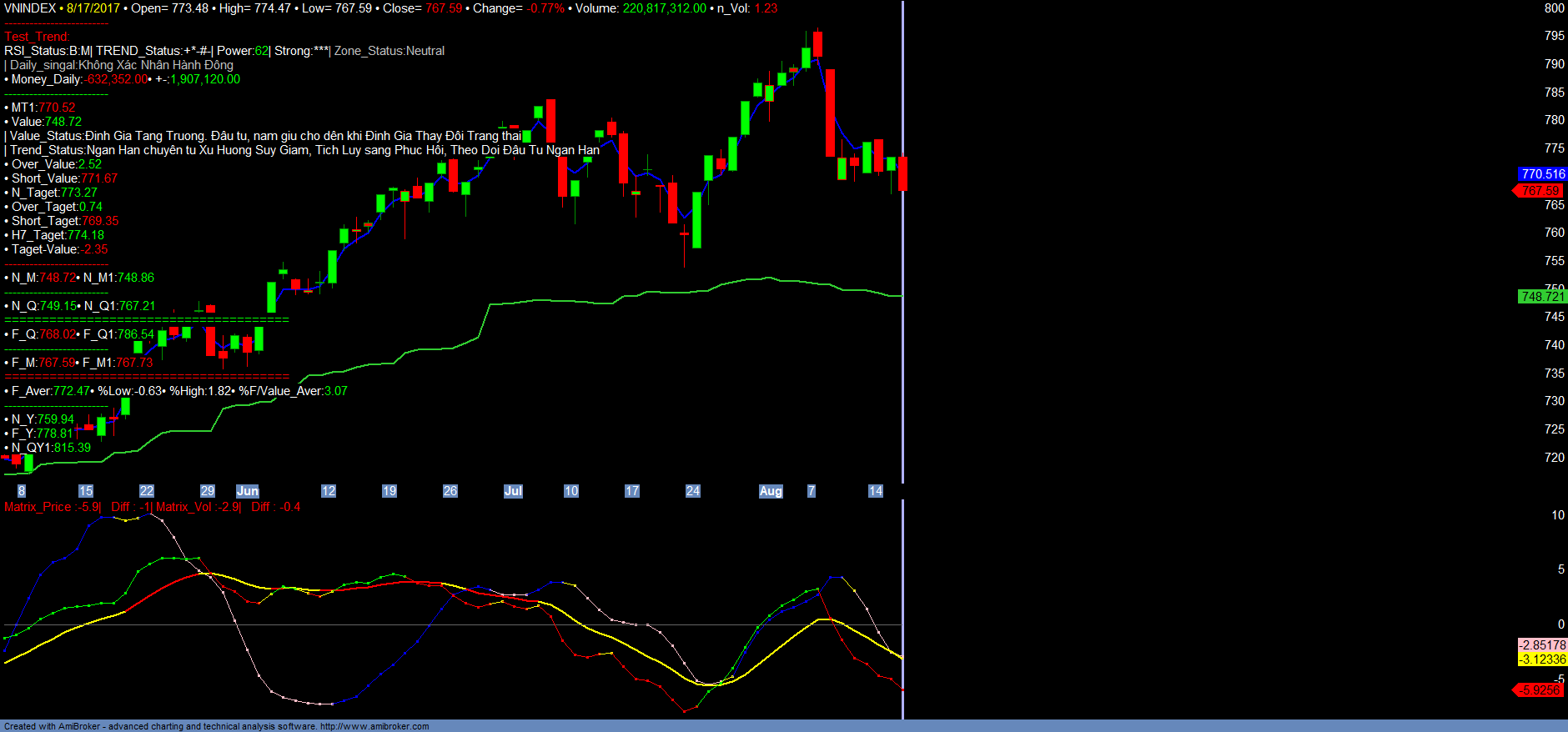Click the Matrix_Vol label in lower pane

point(198,507)
